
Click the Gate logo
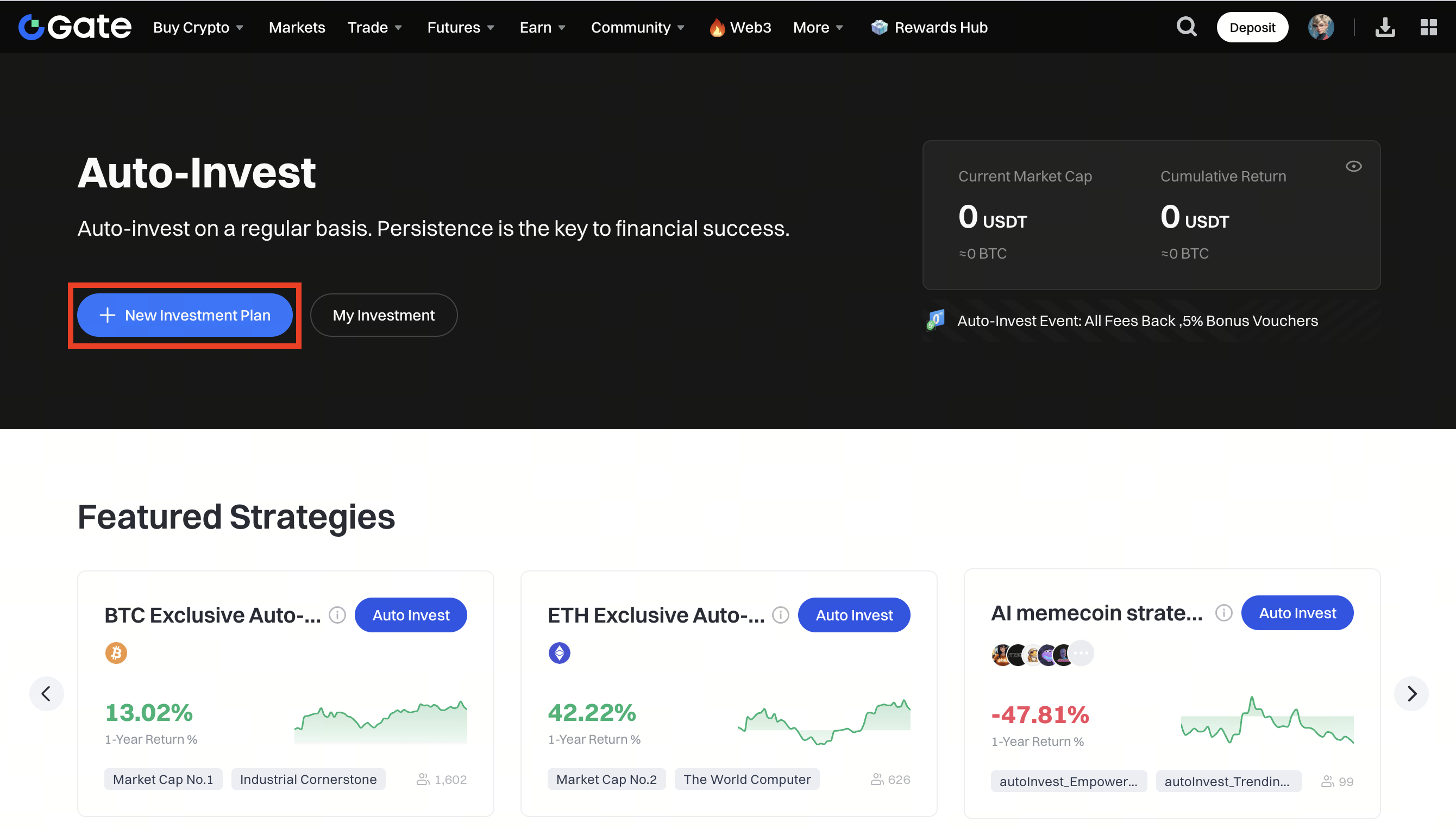[74, 27]
